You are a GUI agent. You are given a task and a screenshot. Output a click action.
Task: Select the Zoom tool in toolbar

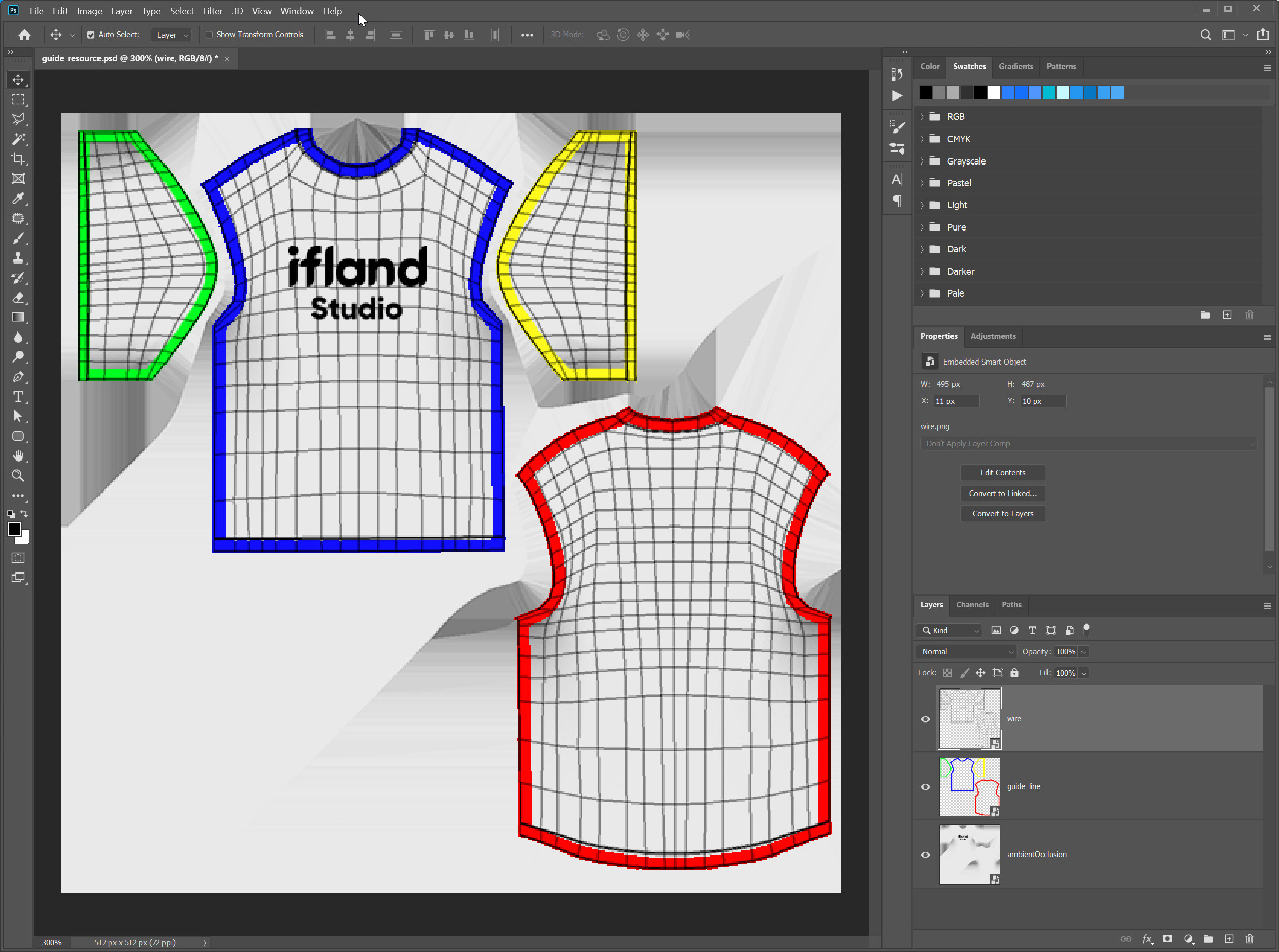(x=18, y=476)
